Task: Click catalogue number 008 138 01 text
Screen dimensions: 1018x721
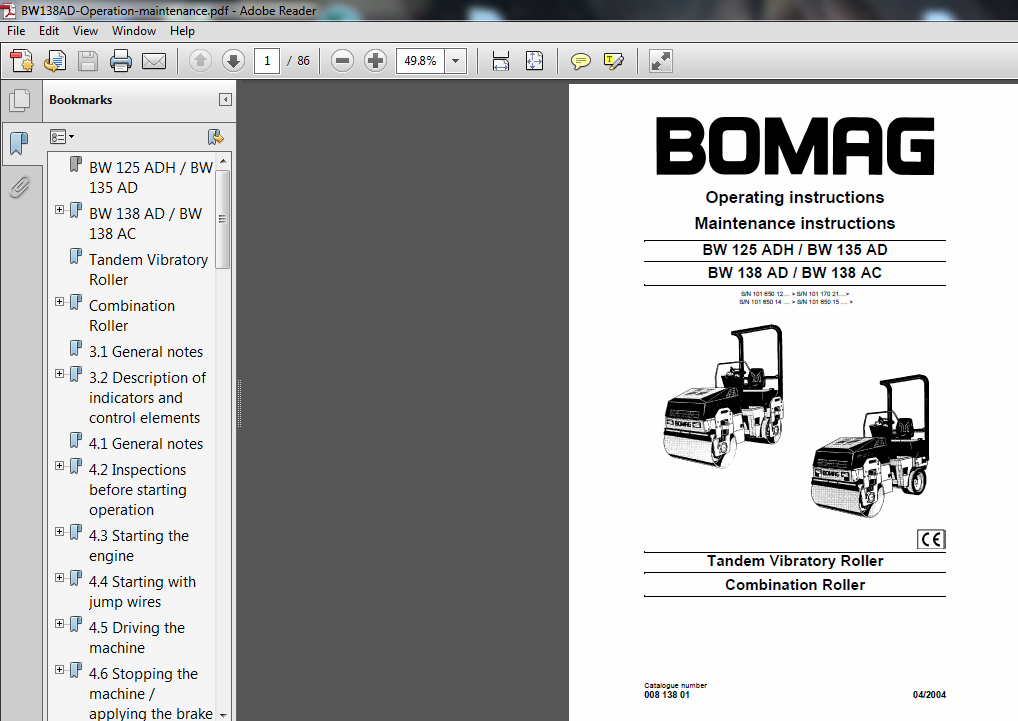Action: click(667, 694)
